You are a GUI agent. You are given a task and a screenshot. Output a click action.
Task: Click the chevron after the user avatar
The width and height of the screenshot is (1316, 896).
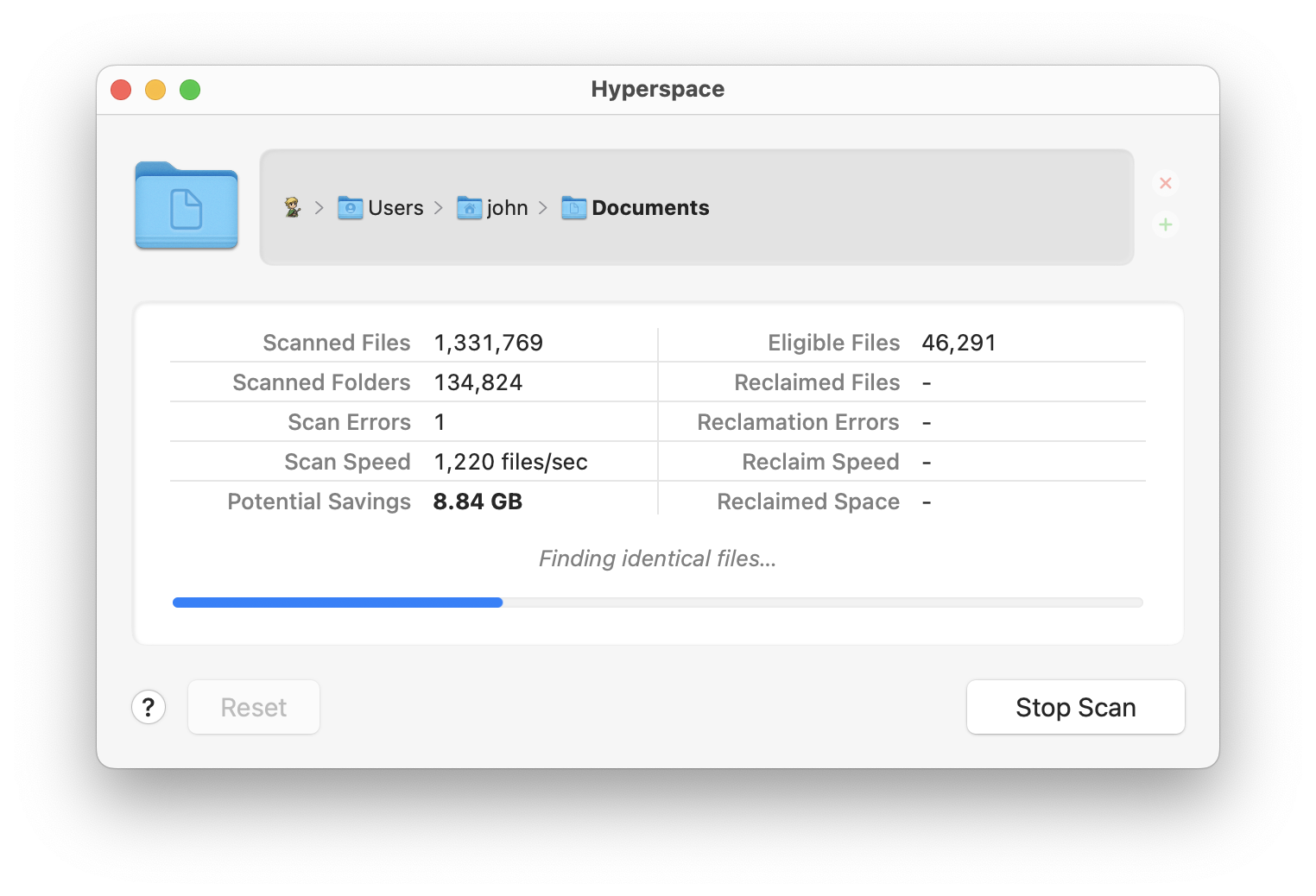coord(319,208)
